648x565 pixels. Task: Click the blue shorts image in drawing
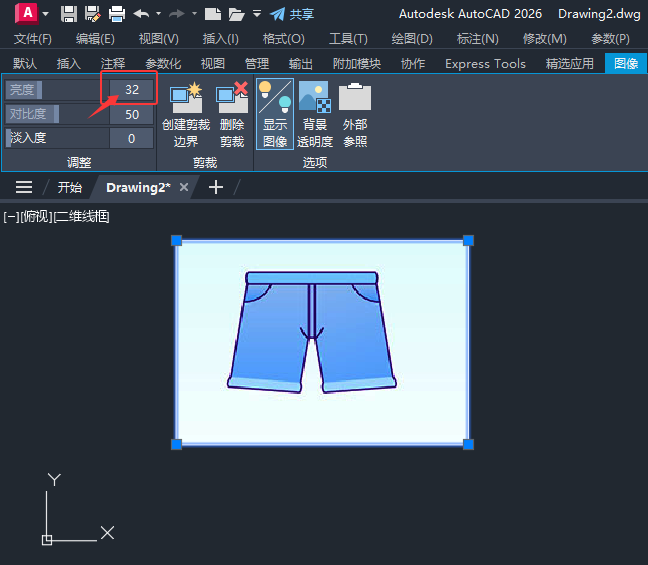(x=312, y=332)
